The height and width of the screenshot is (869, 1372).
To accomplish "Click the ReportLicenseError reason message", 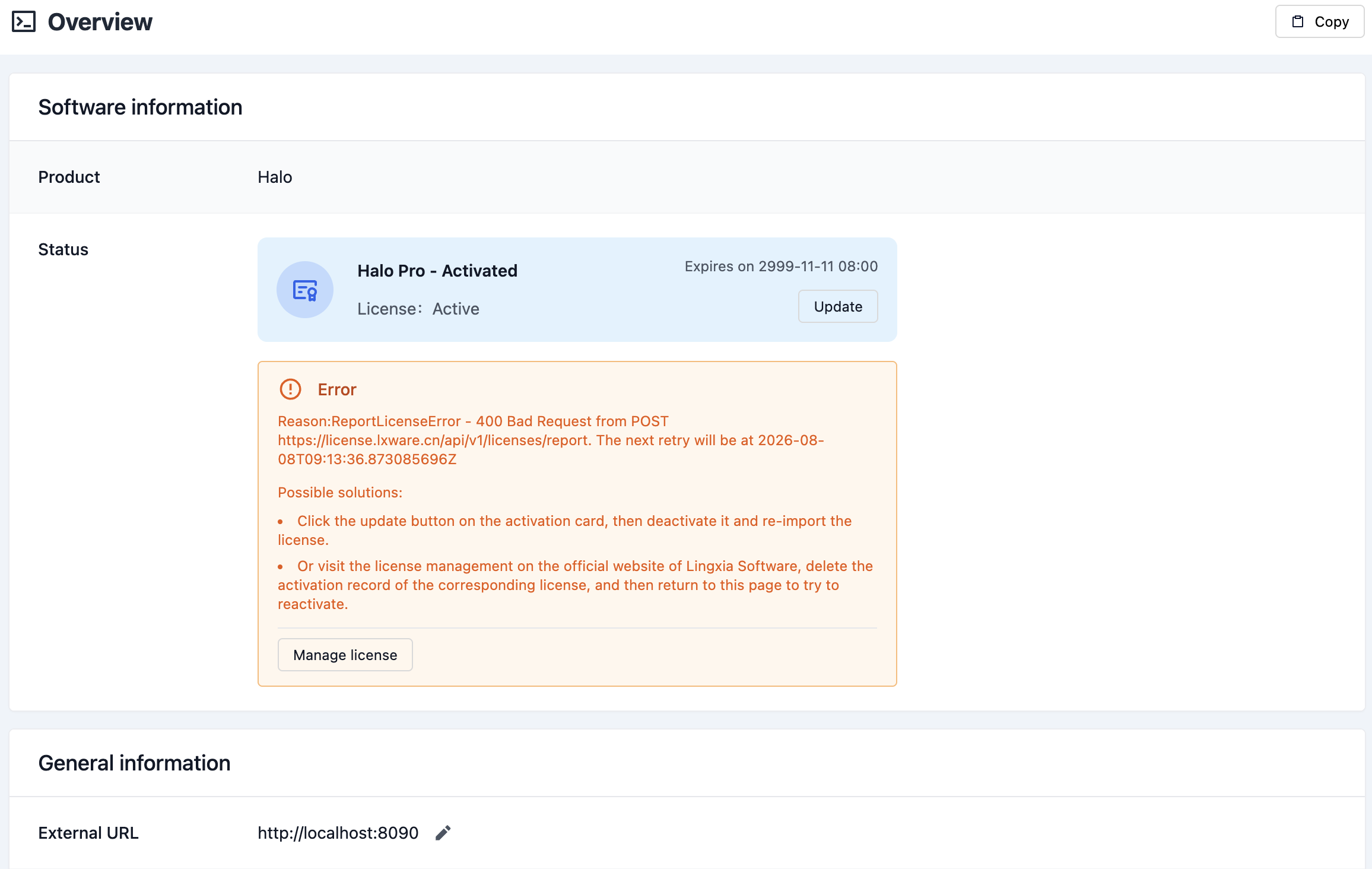I will click(x=551, y=440).
